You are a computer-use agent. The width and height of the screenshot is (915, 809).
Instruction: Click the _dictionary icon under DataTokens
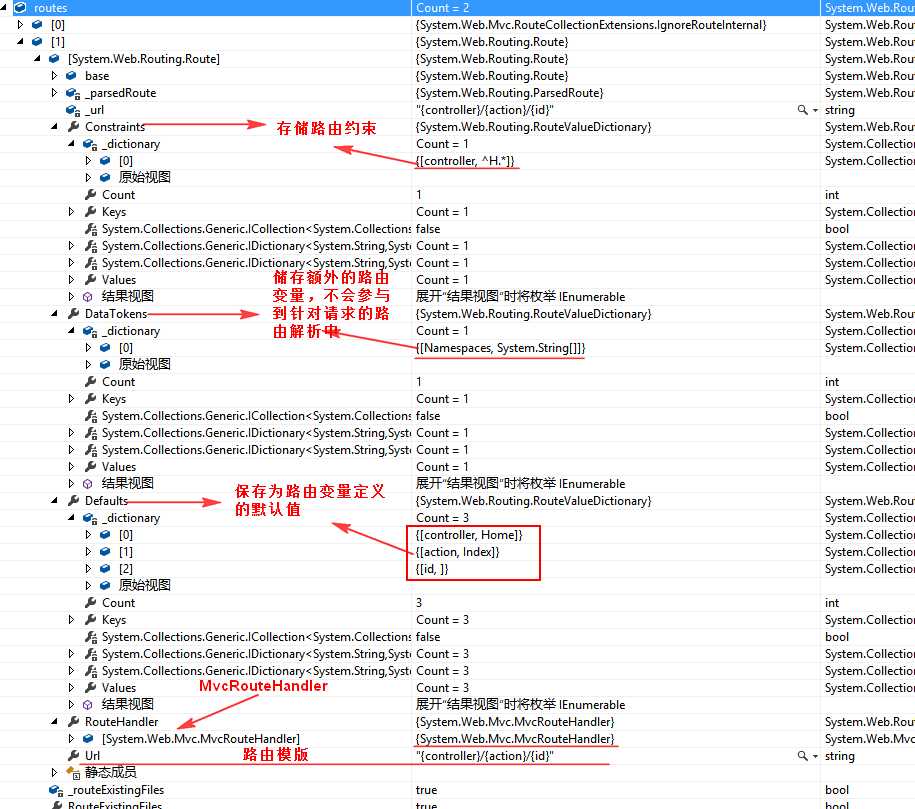90,331
